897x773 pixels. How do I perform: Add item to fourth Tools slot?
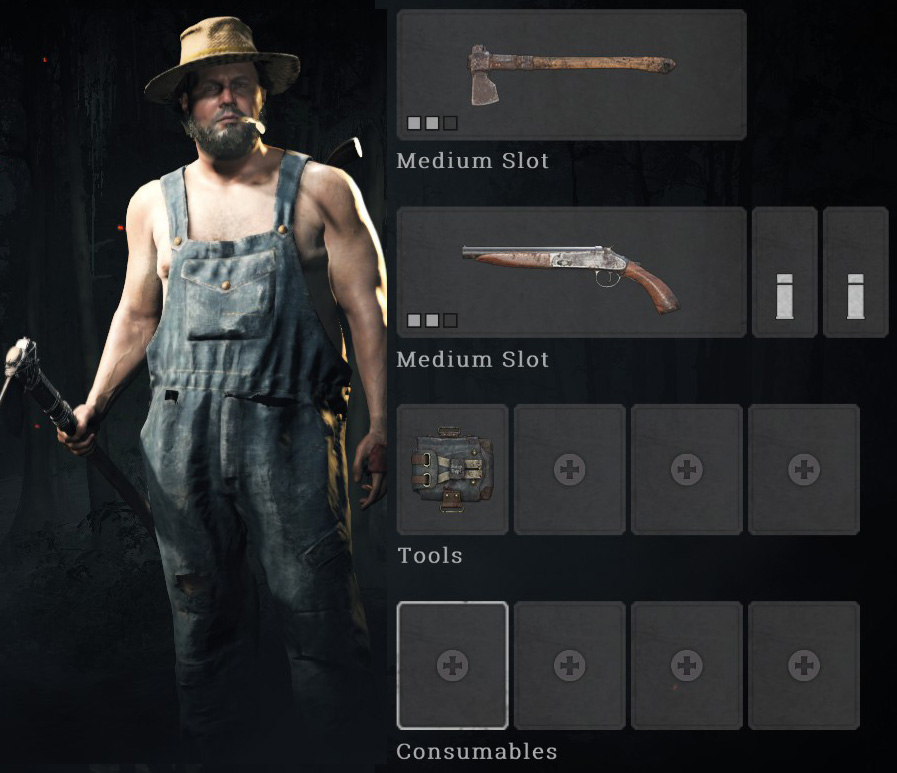(804, 470)
